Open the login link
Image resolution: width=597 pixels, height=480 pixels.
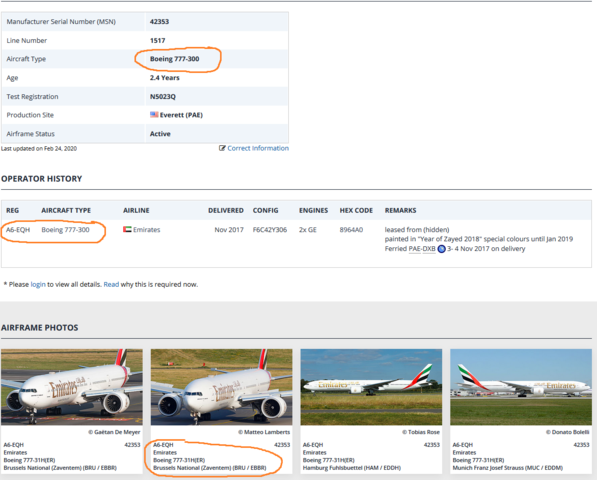(38, 284)
